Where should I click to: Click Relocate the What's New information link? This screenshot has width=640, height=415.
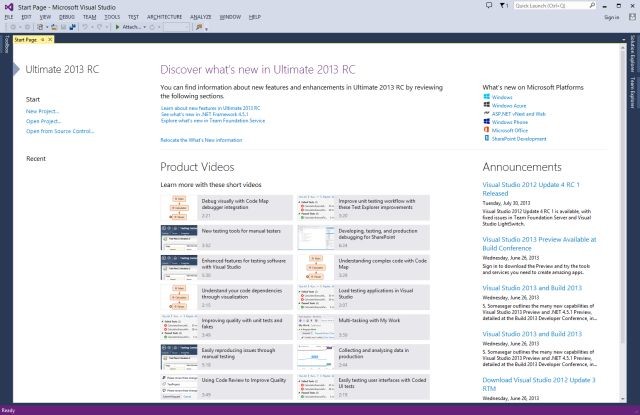pyautogui.click(x=201, y=140)
